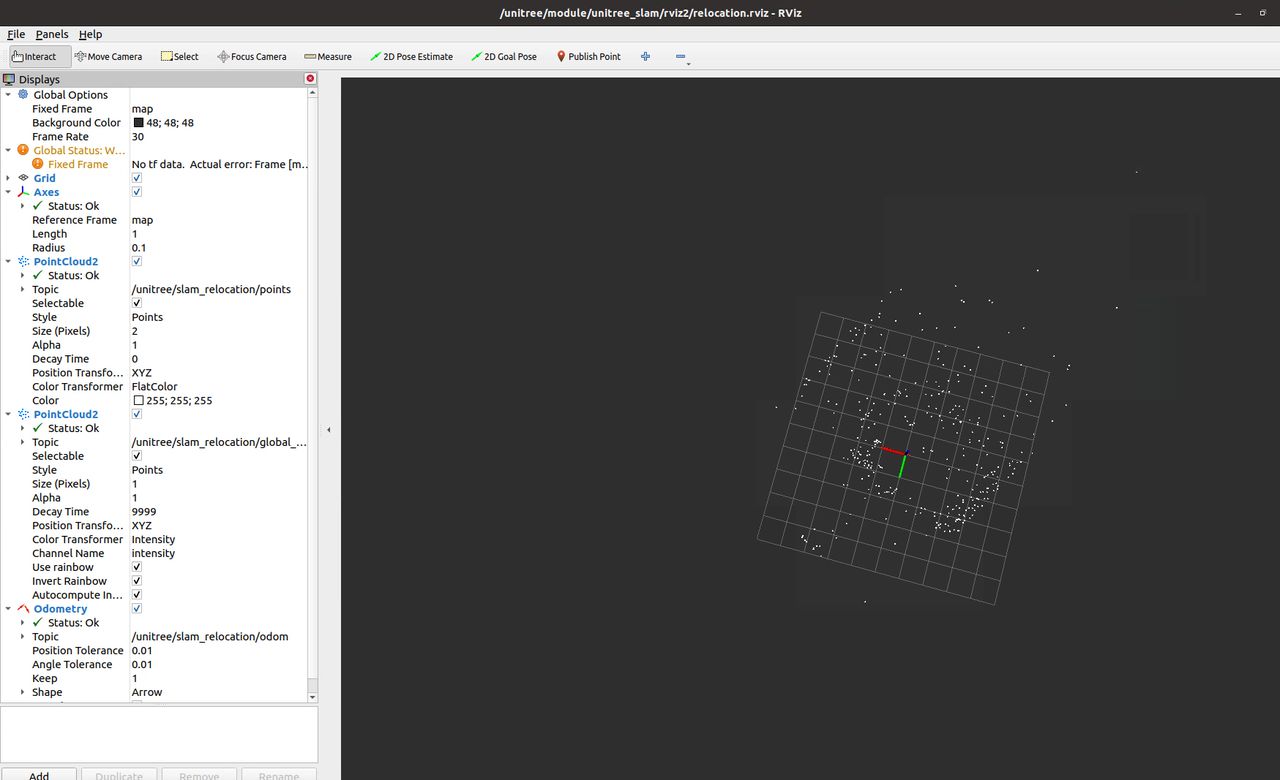This screenshot has width=1280, height=780.
Task: Collapse the Odometry display properties
Action: pyautogui.click(x=8, y=608)
